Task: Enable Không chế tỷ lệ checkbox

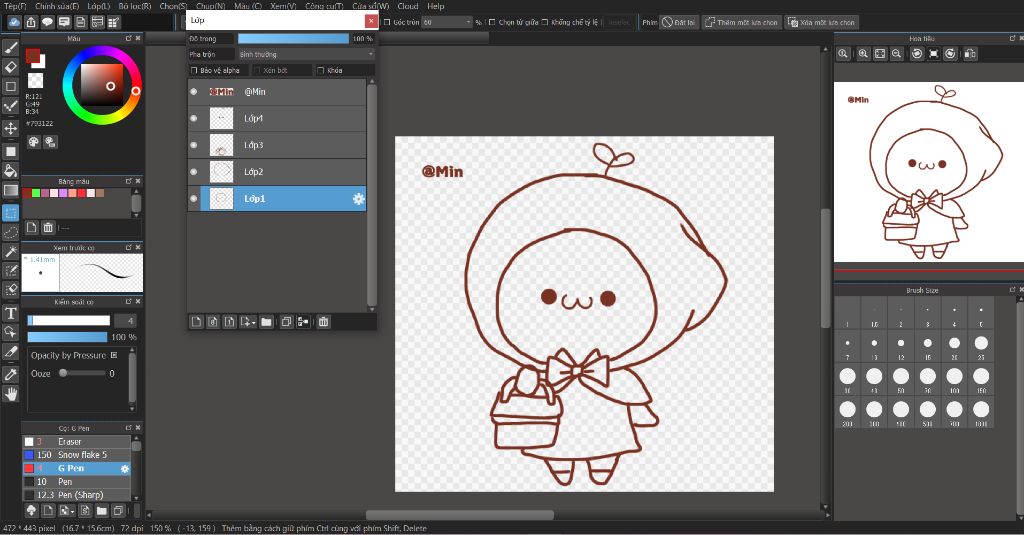Action: click(545, 22)
